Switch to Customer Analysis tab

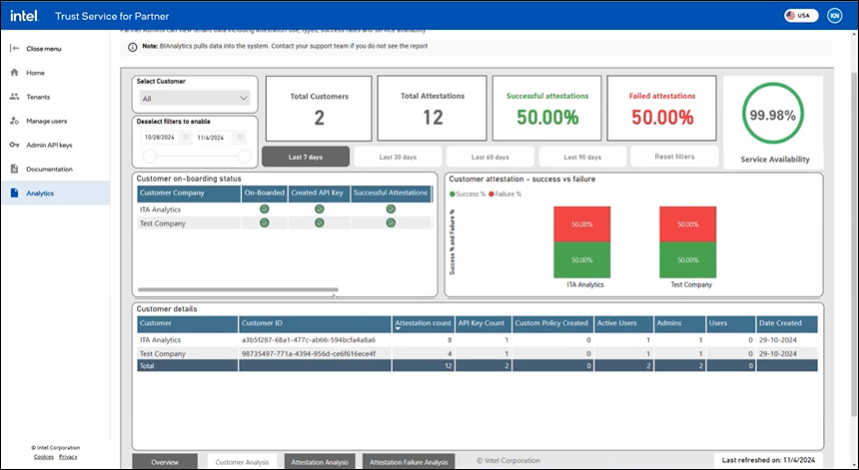pos(242,462)
